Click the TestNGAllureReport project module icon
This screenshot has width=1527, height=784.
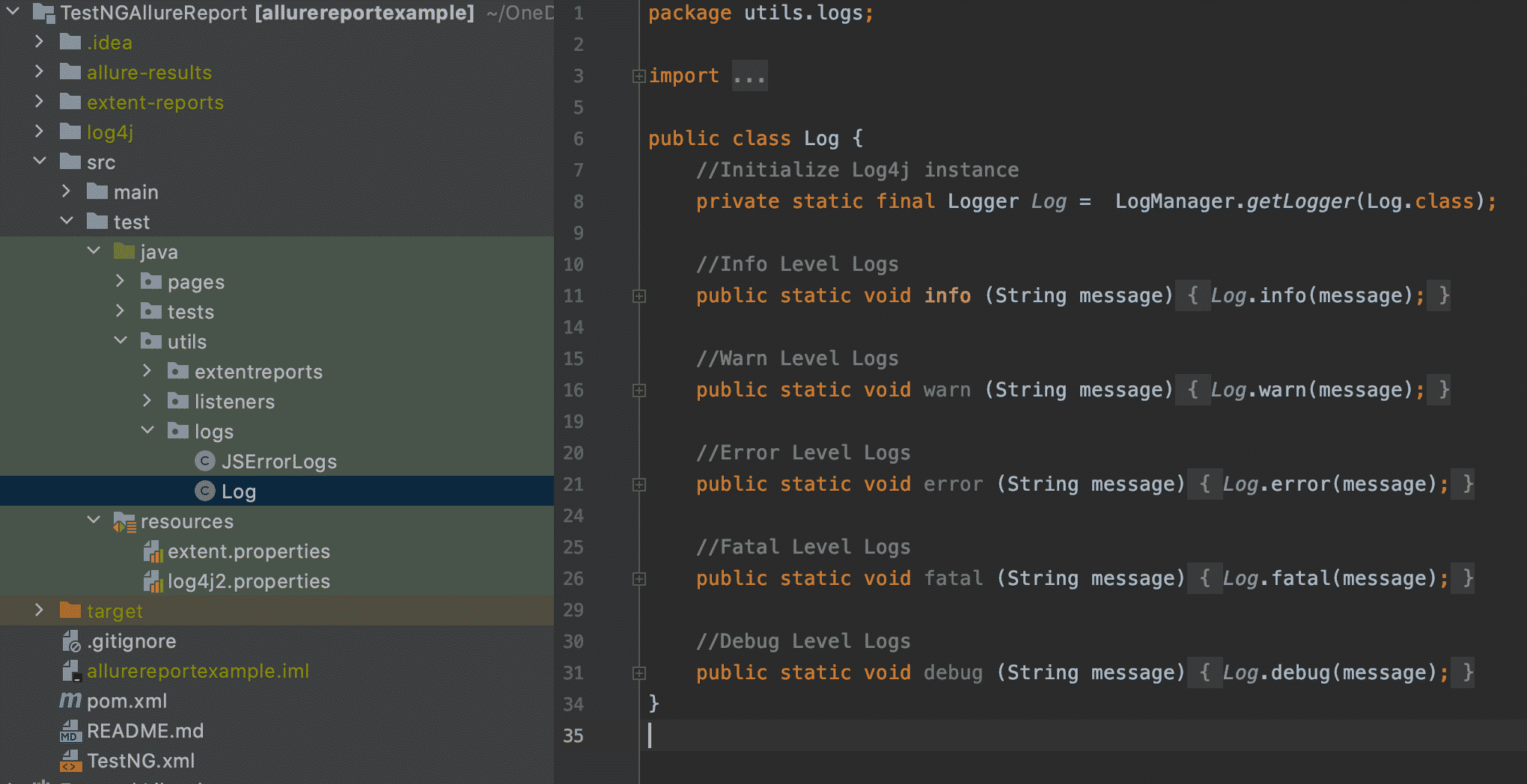coord(44,13)
